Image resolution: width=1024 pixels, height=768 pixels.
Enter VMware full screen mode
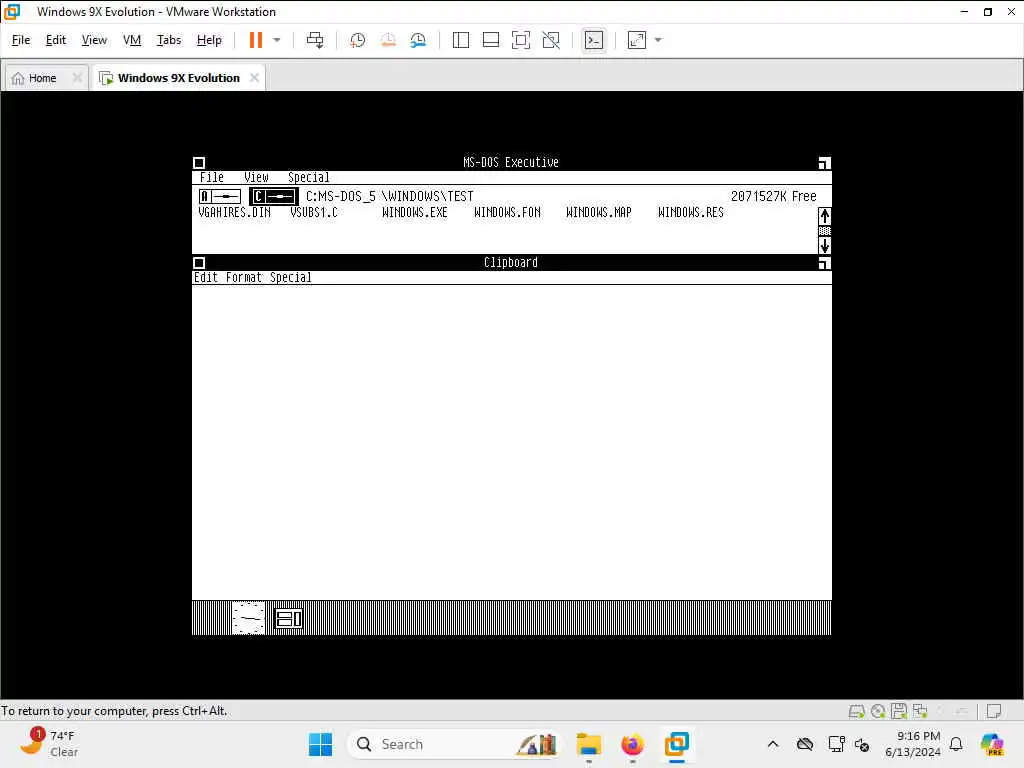click(x=520, y=40)
